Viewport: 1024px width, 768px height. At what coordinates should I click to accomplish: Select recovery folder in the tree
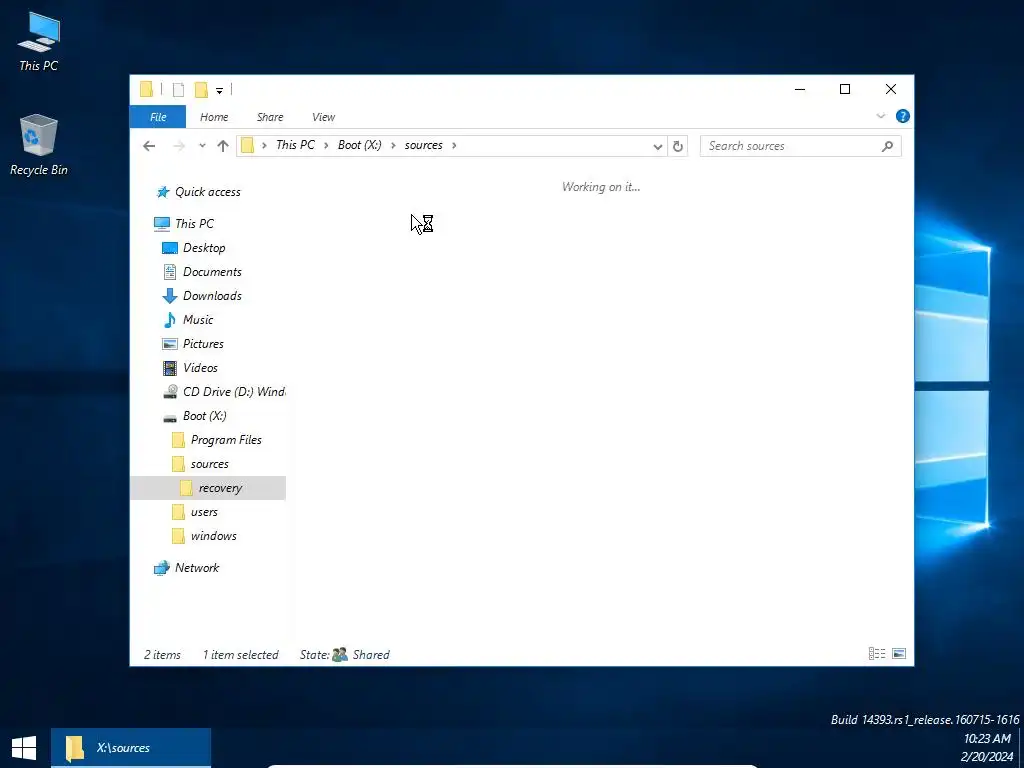(208, 488)
